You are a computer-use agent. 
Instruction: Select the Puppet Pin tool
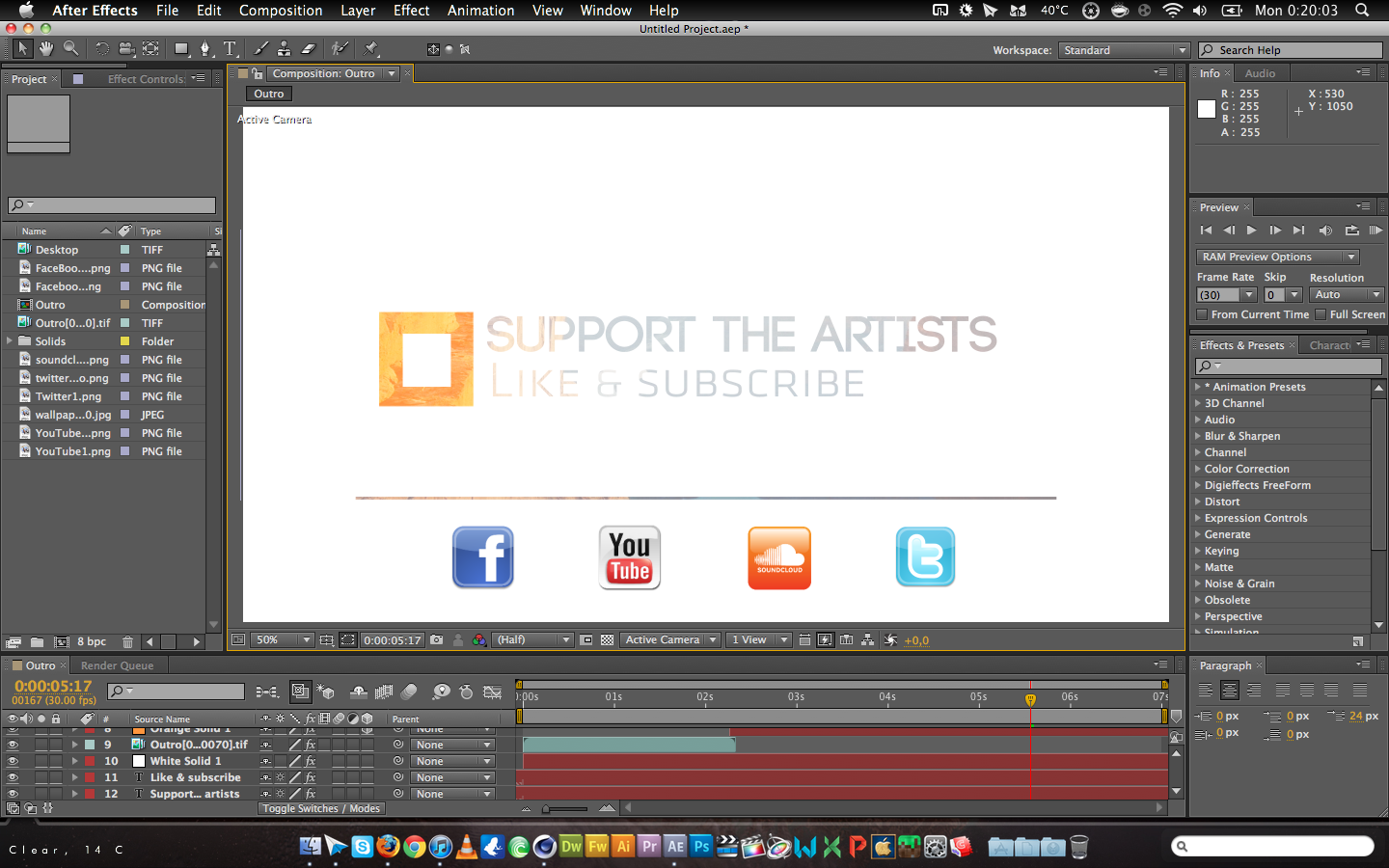point(371,48)
